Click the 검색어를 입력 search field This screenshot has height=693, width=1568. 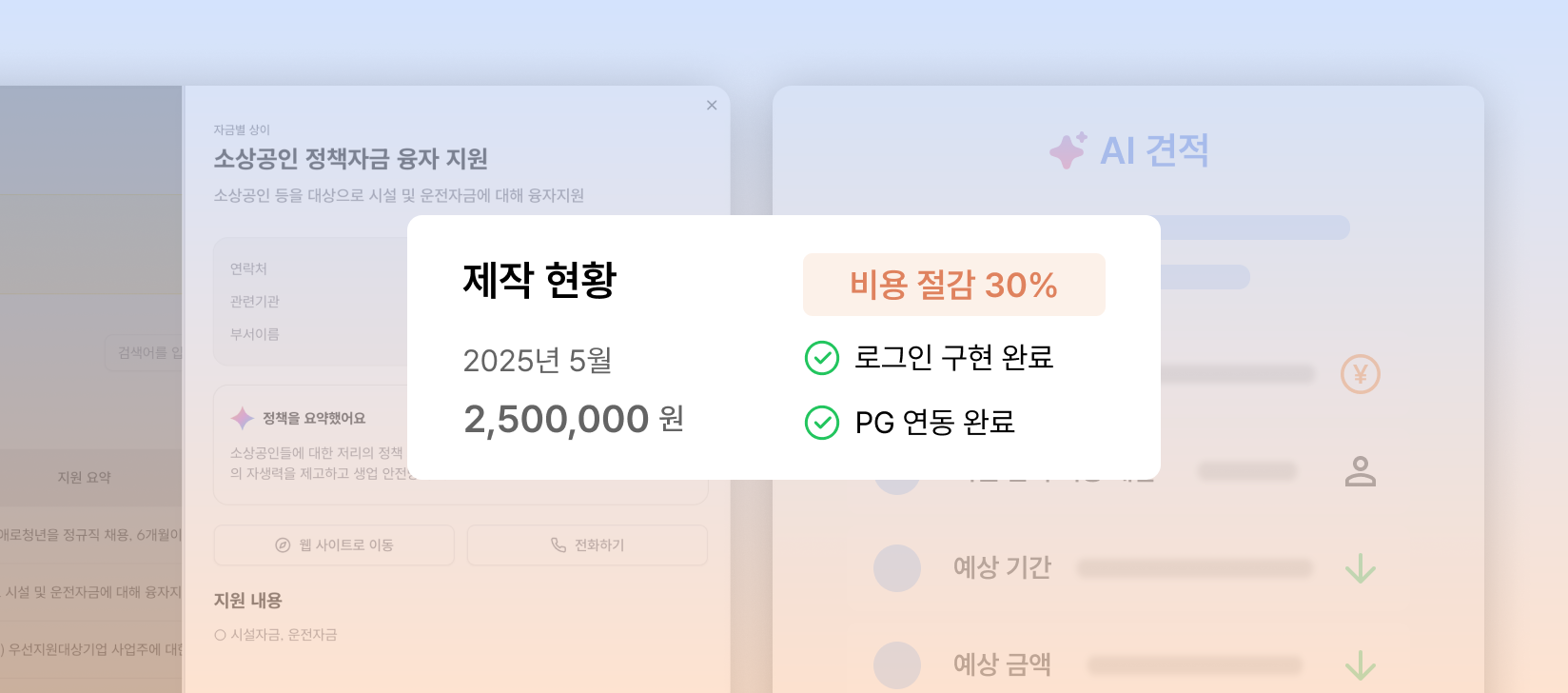[x=144, y=352]
